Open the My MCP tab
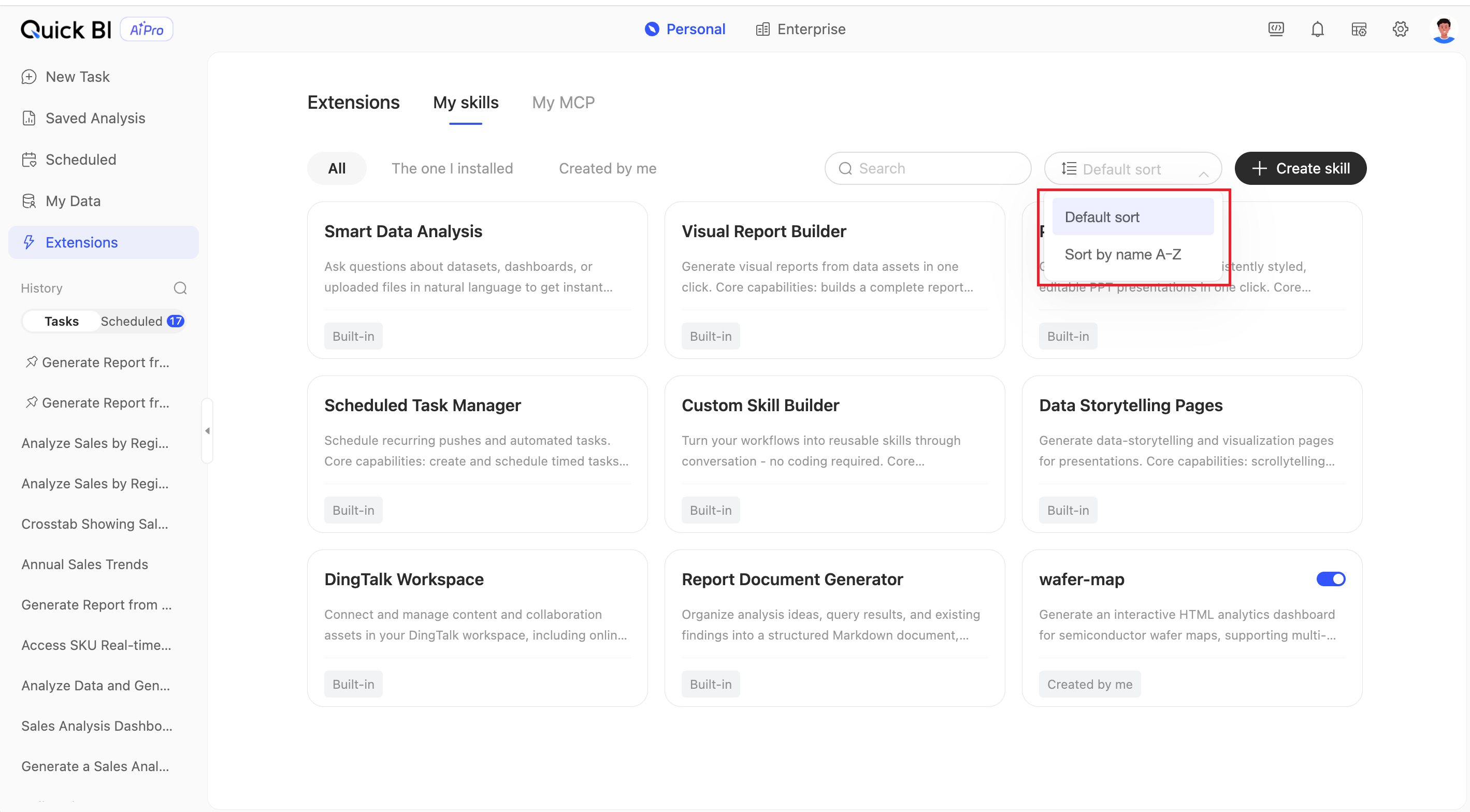Screen dimensions: 1470x812 563,103
